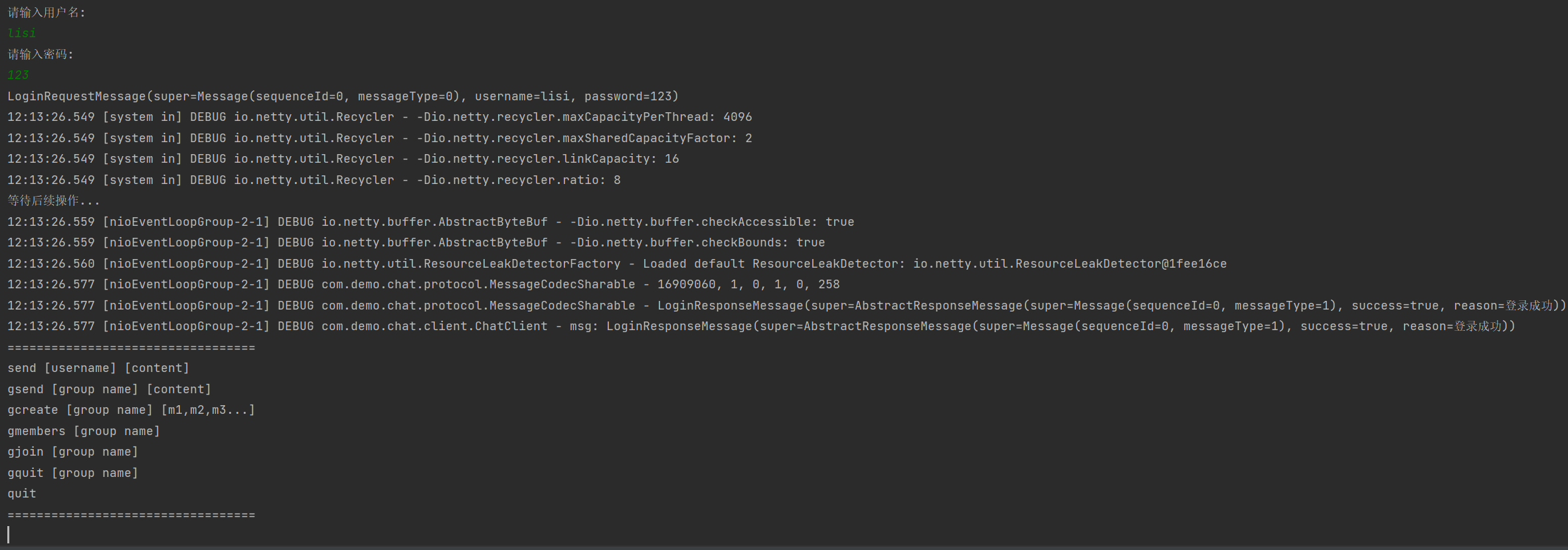Viewport: 1568px width, 550px height.
Task: Click the checkAccessible debug log line
Action: point(430,222)
